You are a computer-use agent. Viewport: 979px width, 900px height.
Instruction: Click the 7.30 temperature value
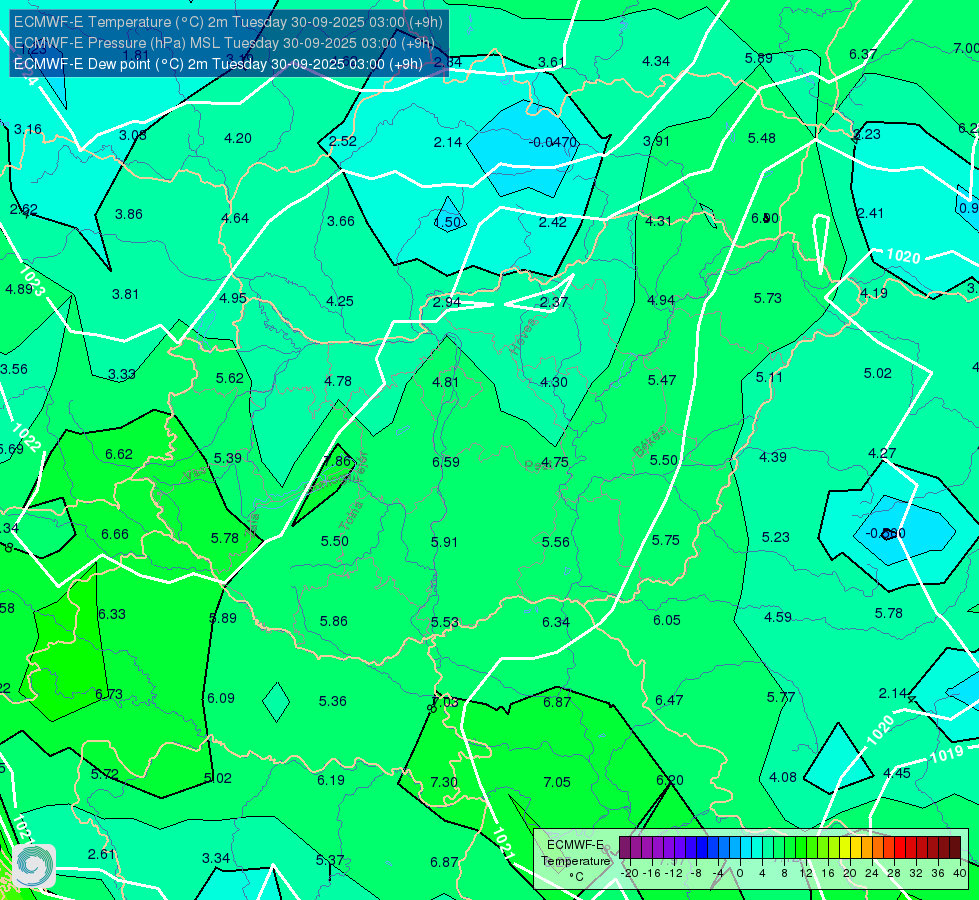444,782
